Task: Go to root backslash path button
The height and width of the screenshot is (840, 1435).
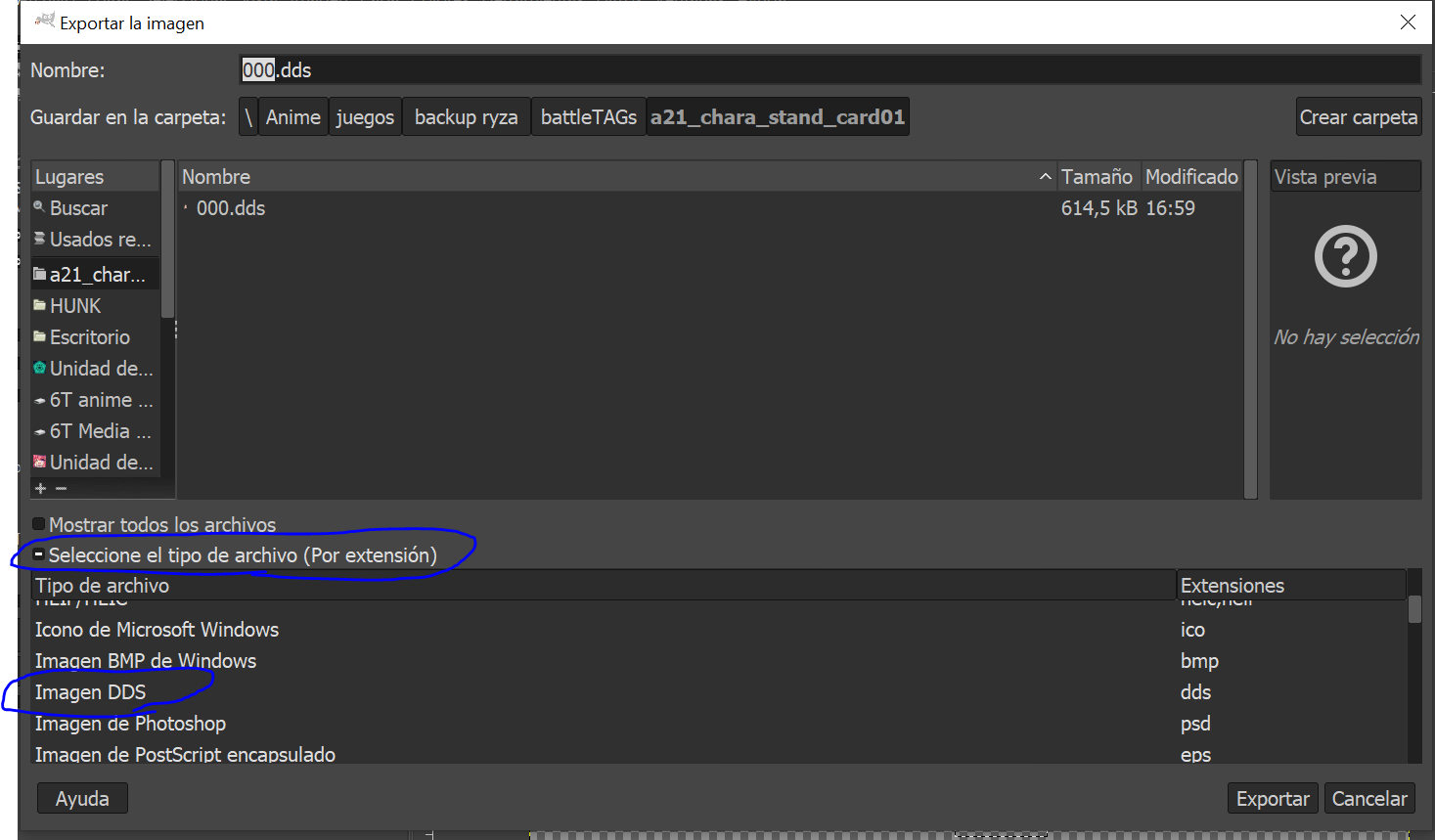Action: pyautogui.click(x=248, y=117)
